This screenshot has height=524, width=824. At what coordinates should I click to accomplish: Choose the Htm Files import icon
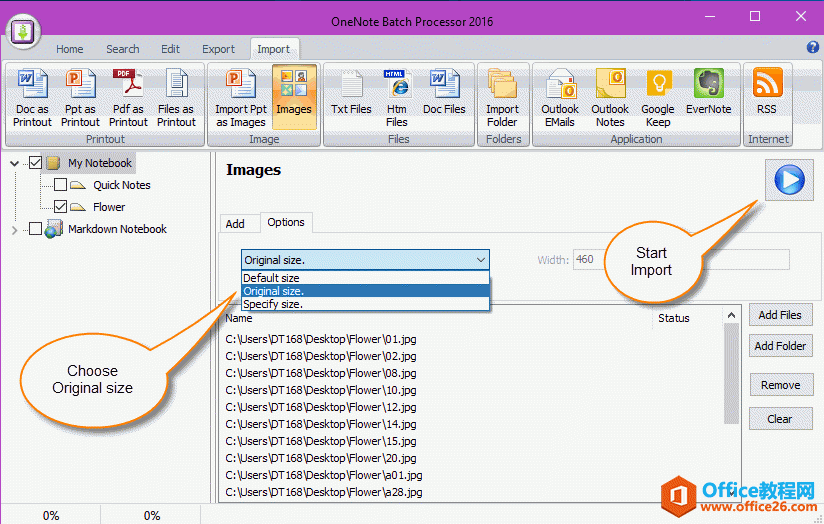pos(397,97)
